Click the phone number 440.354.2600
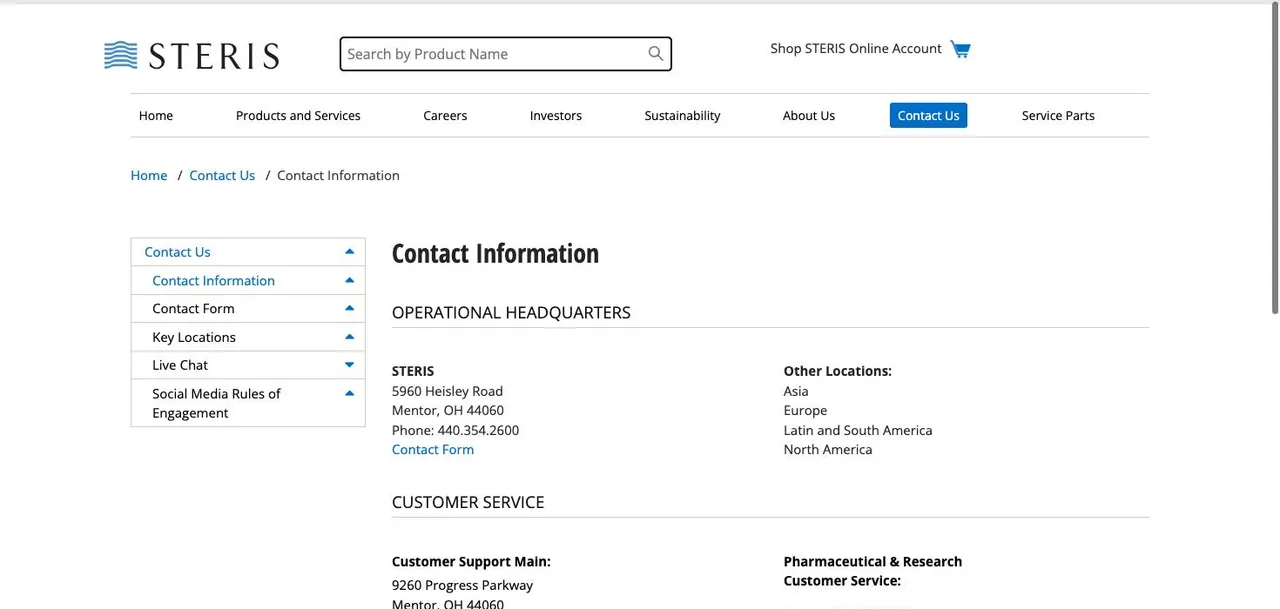Image resolution: width=1280 pixels, height=609 pixels. [x=478, y=430]
